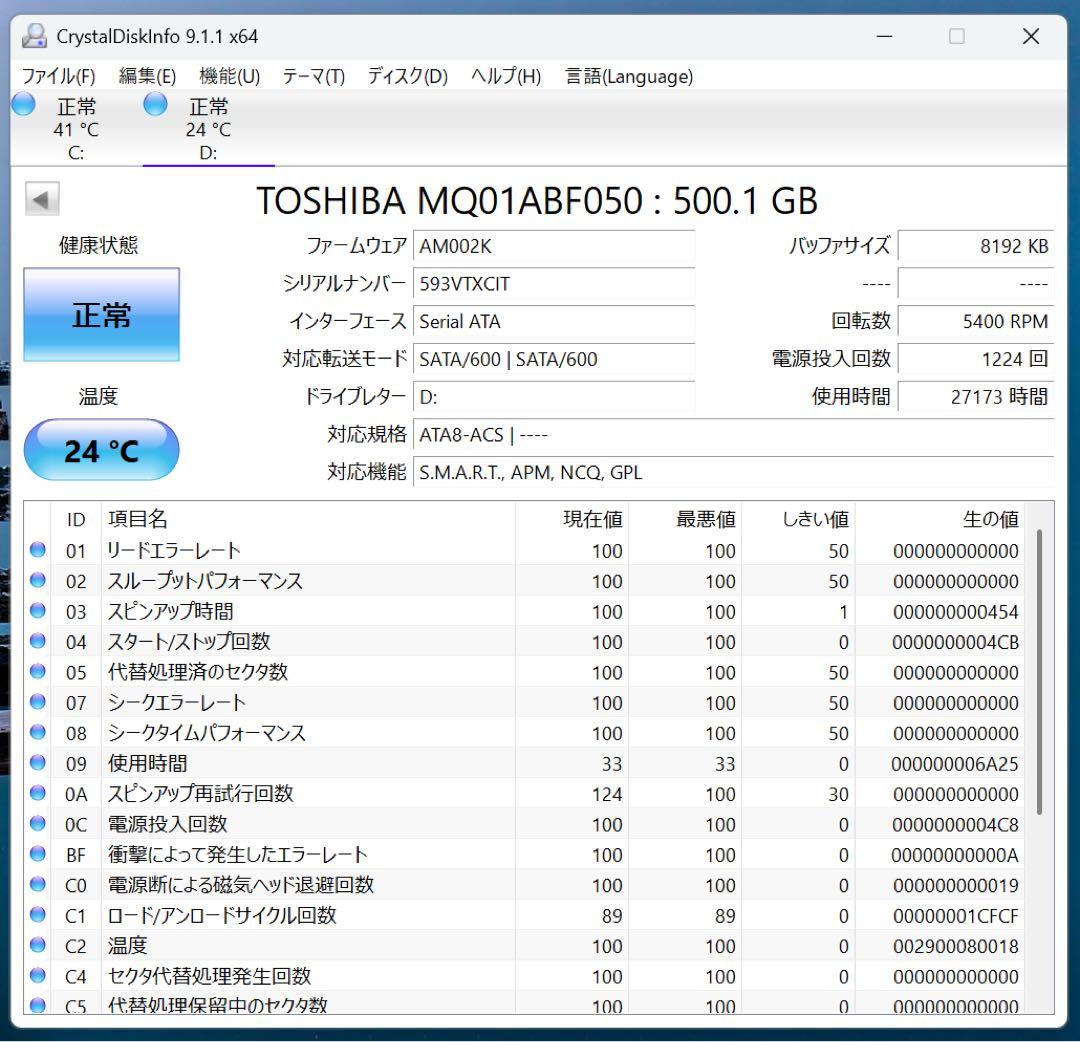The image size is (1080, 1042).
Task: Click the 41 °C reading under drive C:
Action: click(x=76, y=130)
